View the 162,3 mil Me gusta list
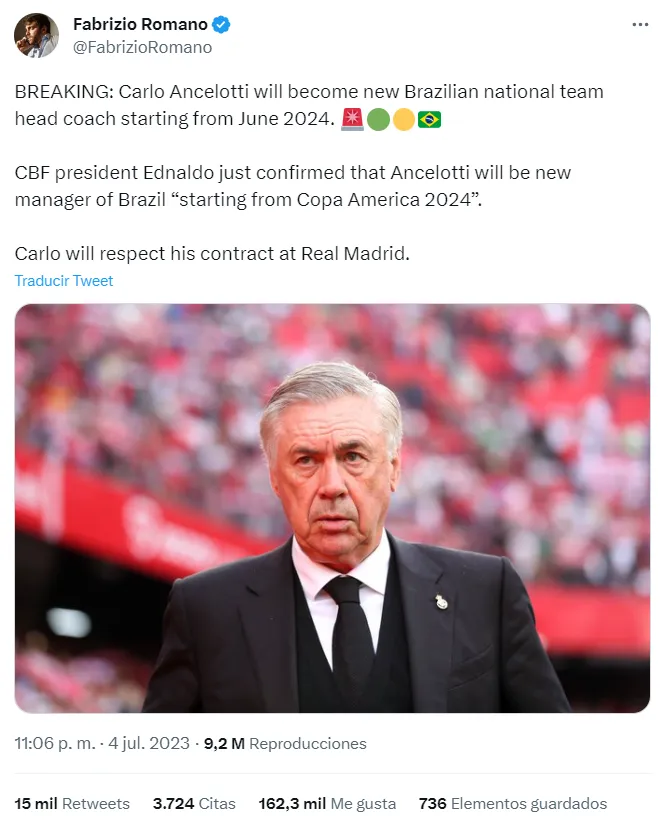This screenshot has height=836, width=664. click(327, 804)
